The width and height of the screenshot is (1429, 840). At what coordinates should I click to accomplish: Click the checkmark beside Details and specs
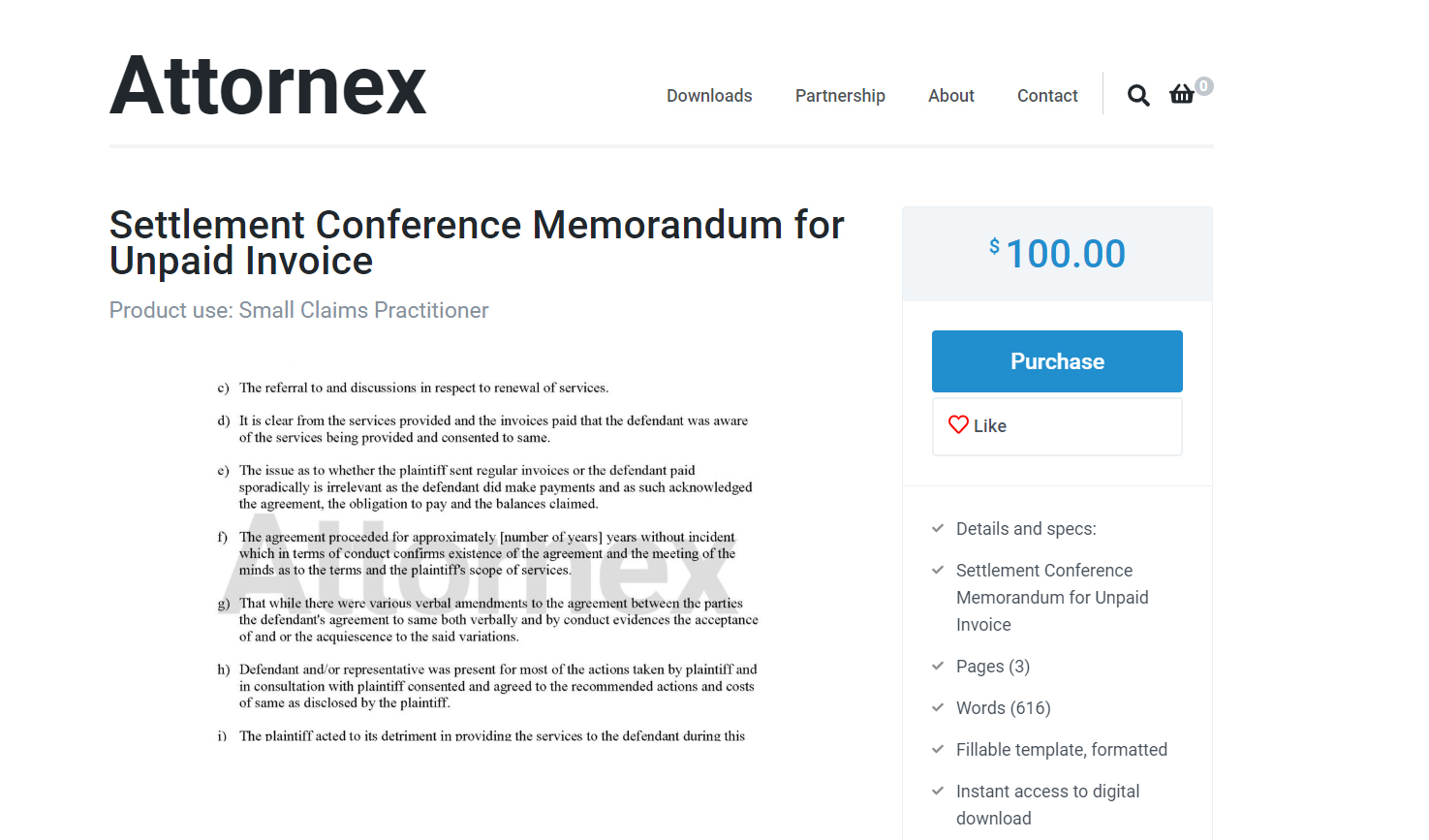[x=937, y=528]
